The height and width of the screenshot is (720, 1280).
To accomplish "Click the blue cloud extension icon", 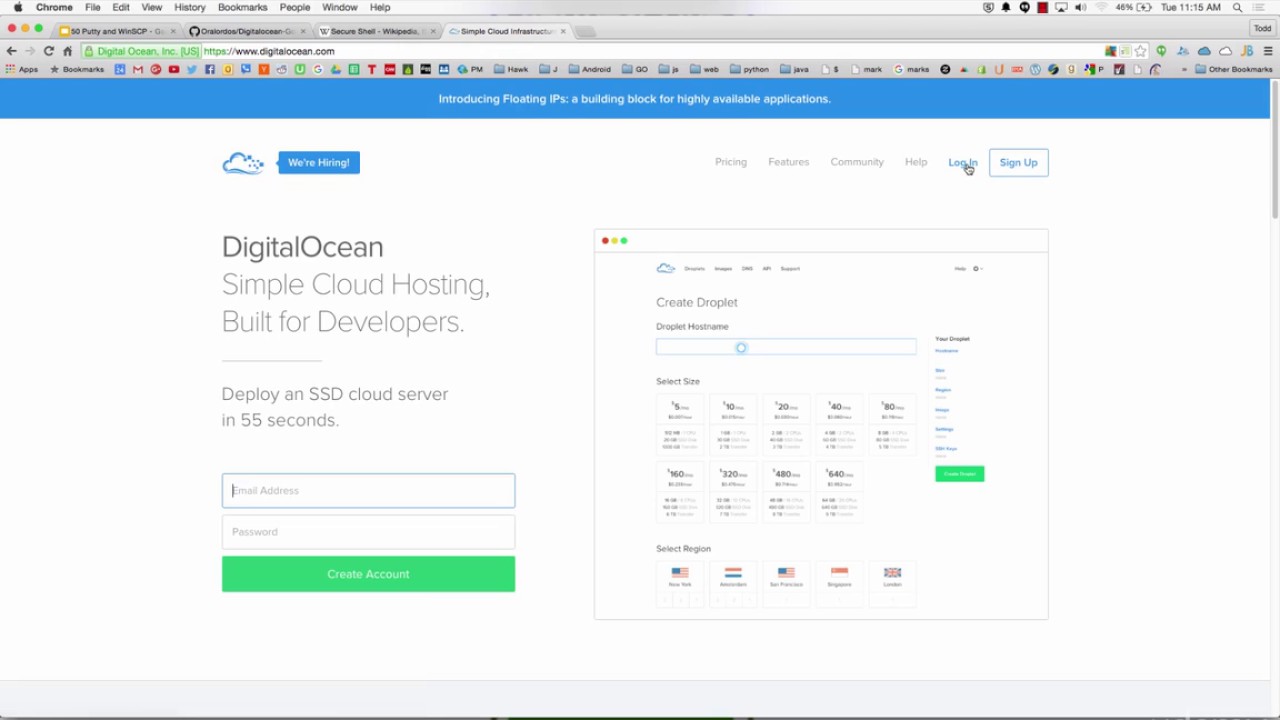I will [1204, 51].
